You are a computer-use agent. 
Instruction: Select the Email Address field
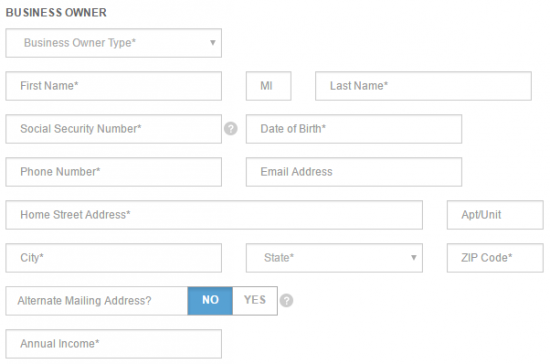(x=354, y=172)
